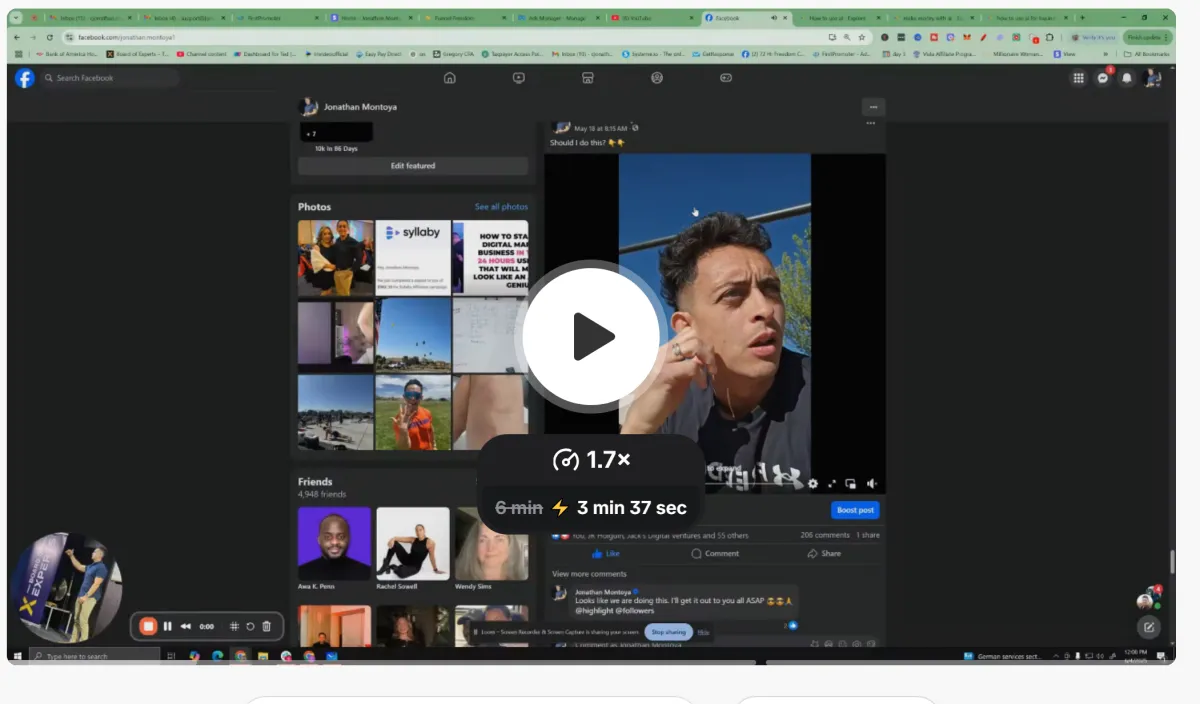Image resolution: width=1200 pixels, height=704 pixels.
Task: Change the 1.7× playback speed
Action: point(591,460)
